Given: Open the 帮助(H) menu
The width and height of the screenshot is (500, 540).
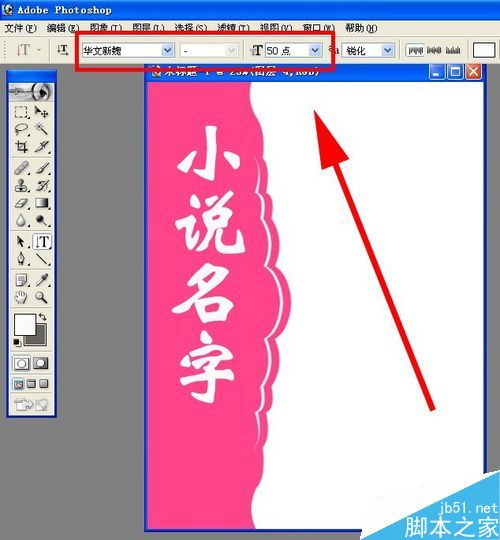Looking at the screenshot, I should (361, 28).
